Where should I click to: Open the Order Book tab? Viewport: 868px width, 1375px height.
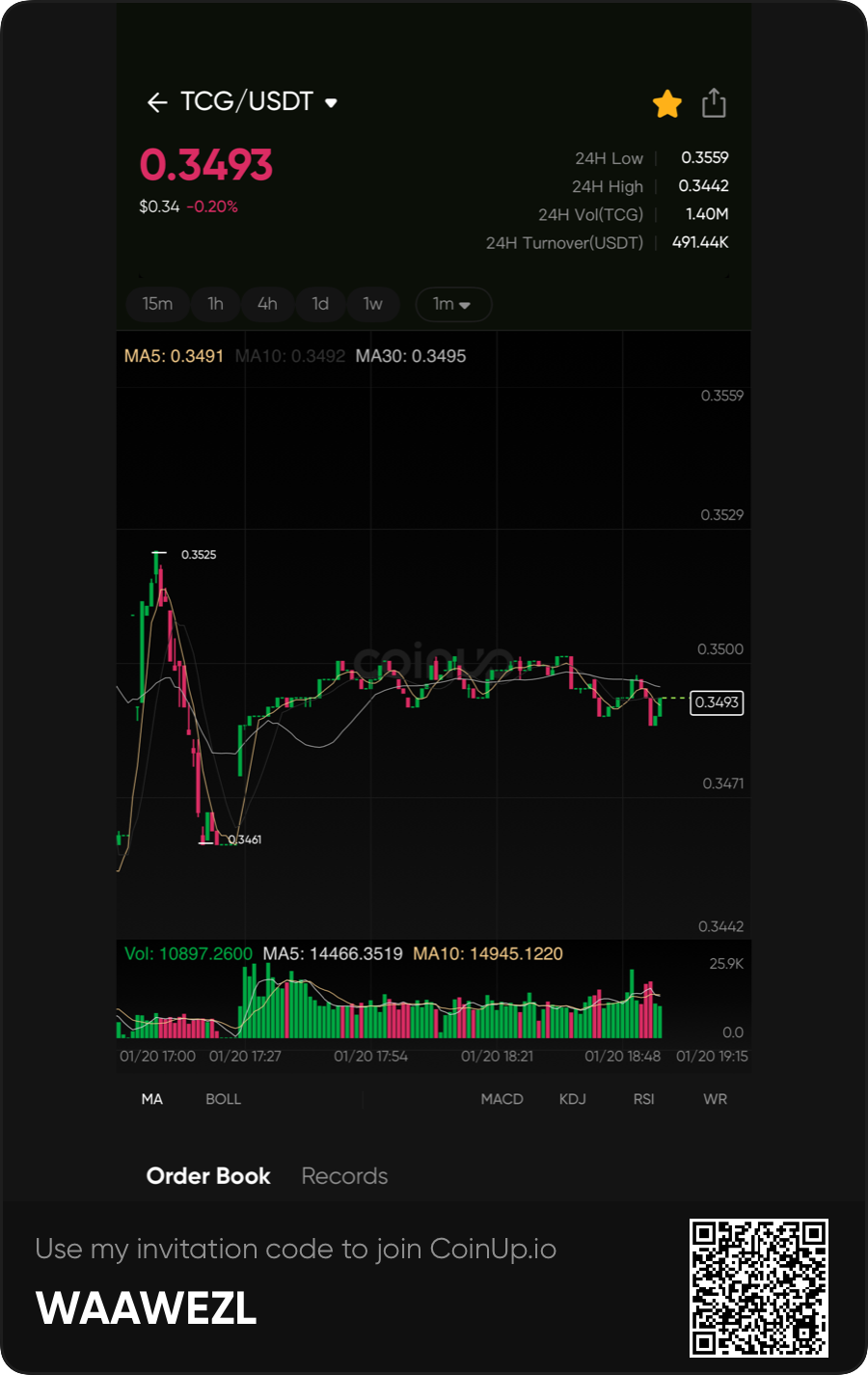[x=208, y=1176]
